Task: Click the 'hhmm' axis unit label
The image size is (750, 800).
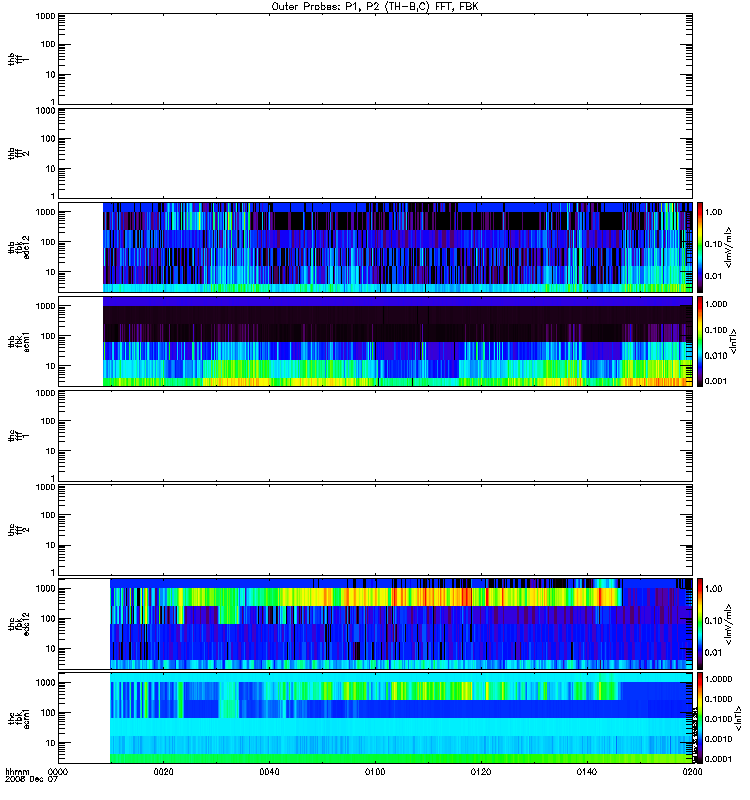Action: point(17,772)
